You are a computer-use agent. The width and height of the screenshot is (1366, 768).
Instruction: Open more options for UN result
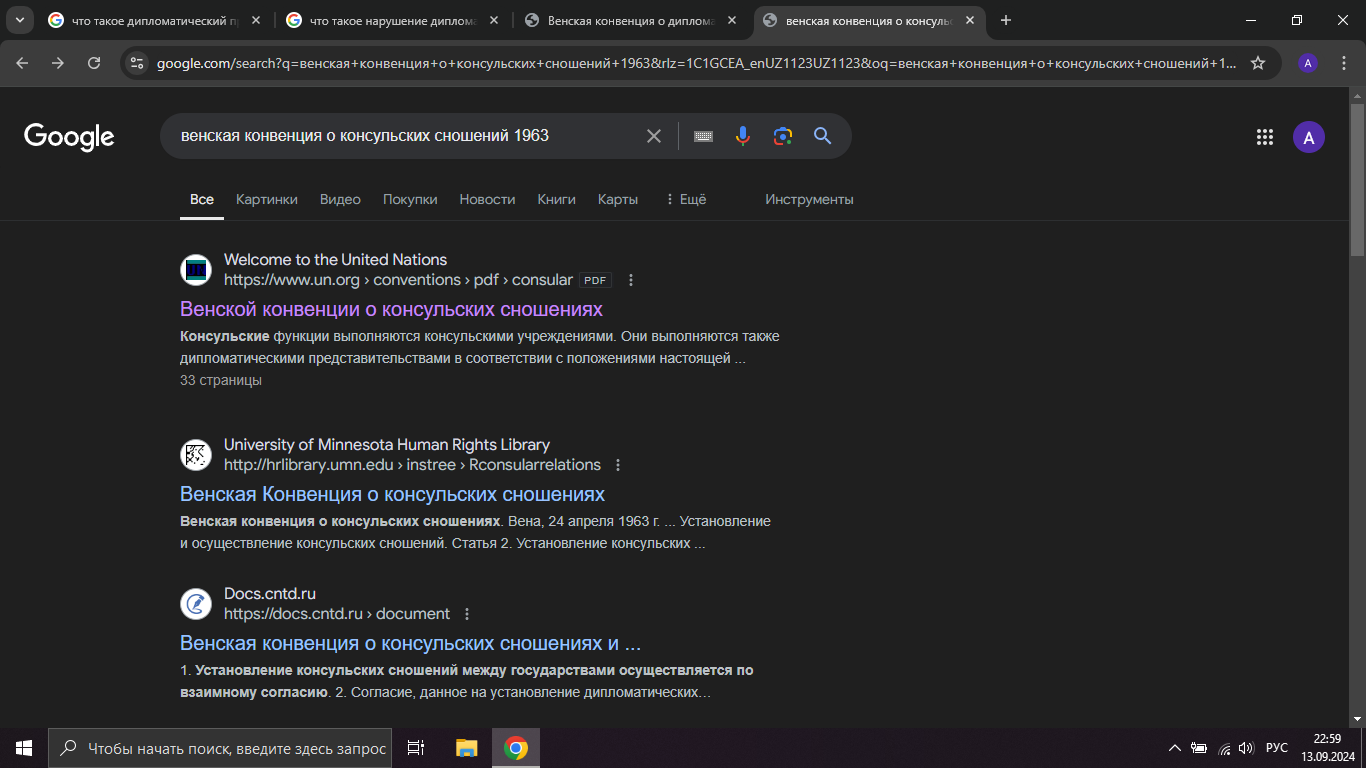point(630,280)
